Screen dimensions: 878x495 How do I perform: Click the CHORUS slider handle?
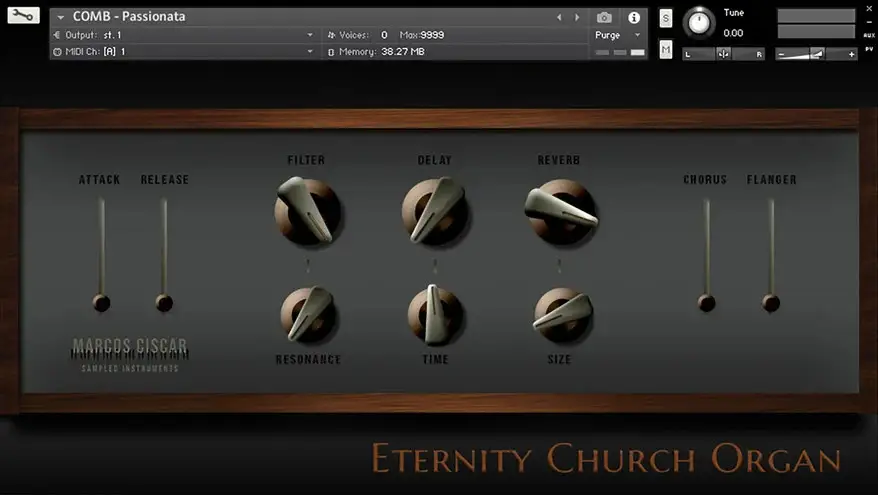tap(707, 303)
